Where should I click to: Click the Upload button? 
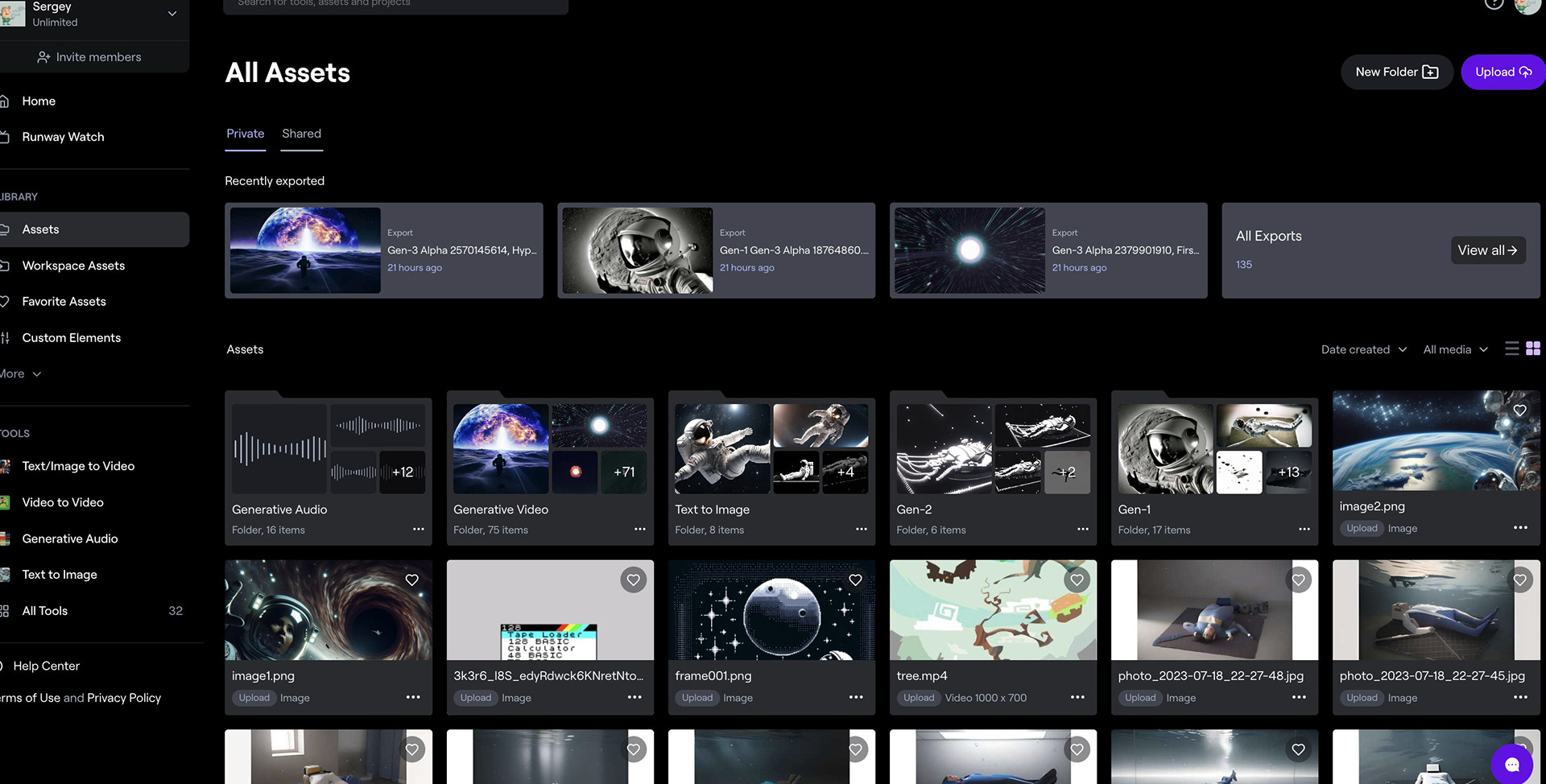pyautogui.click(x=1503, y=72)
